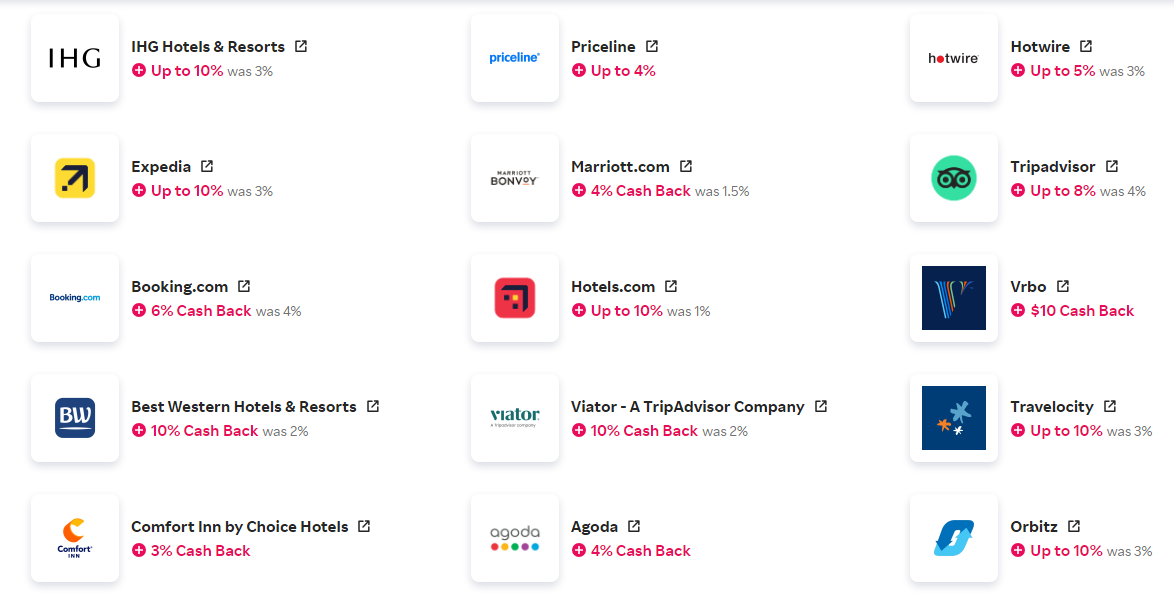1174x604 pixels.
Task: Click Vrbo $10 Cash Back offer
Action: pos(1082,311)
